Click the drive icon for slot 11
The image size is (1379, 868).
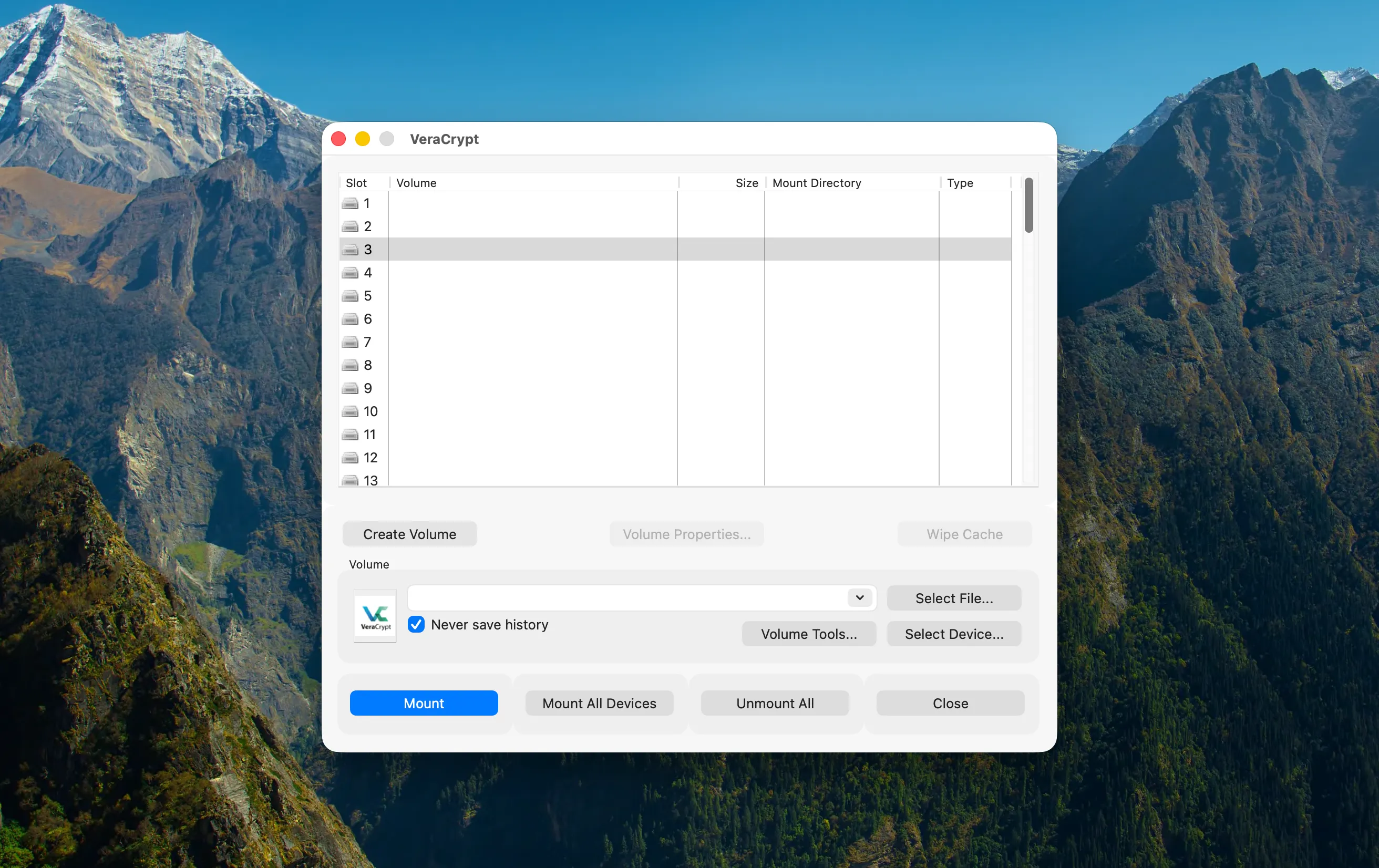[350, 435]
